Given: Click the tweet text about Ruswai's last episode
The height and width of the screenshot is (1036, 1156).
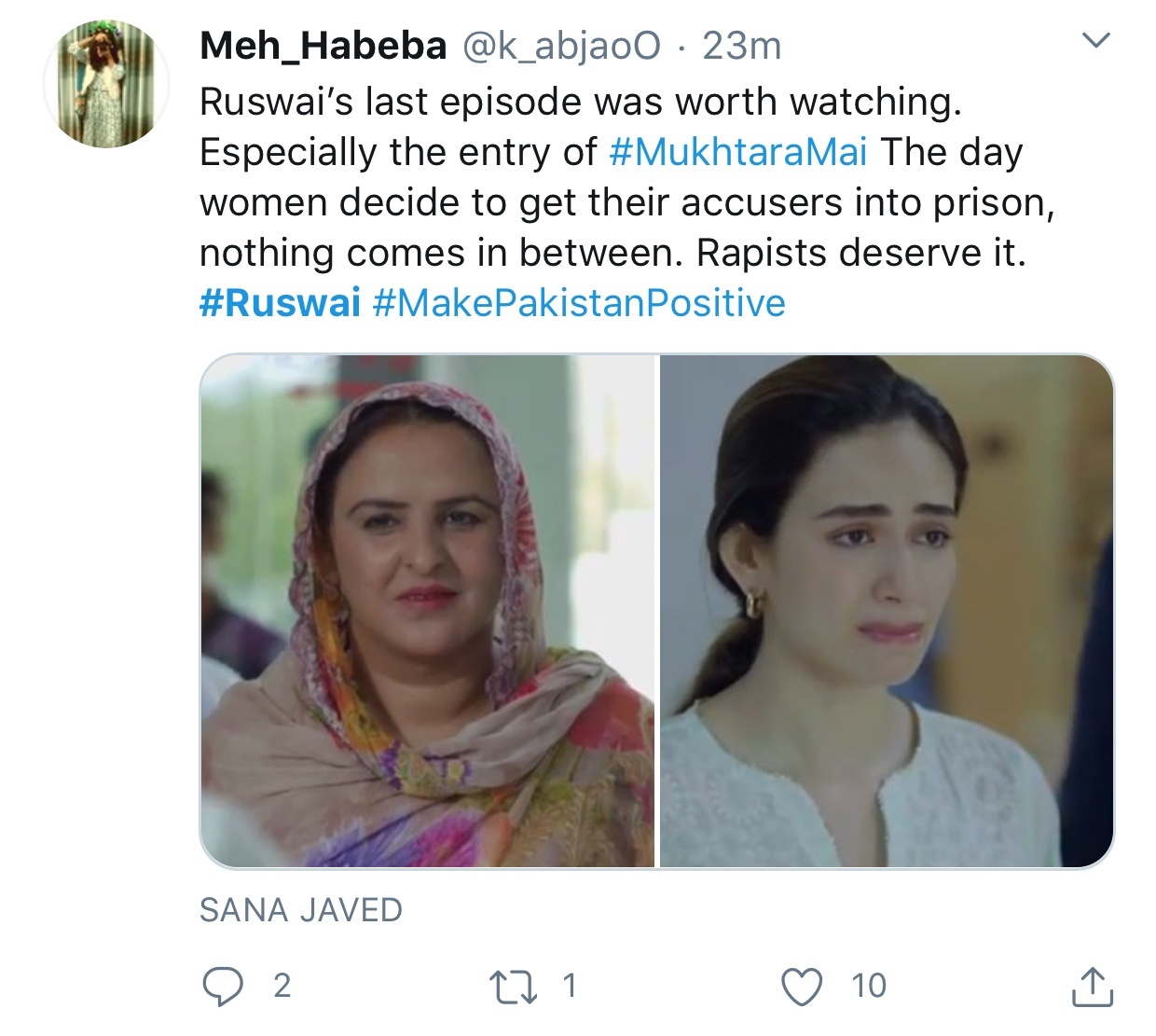Looking at the screenshot, I should [x=627, y=202].
